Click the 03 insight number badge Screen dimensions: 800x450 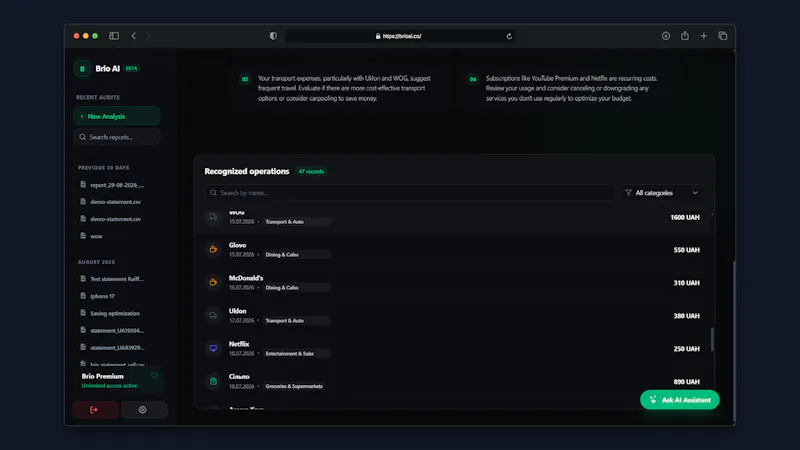point(245,79)
